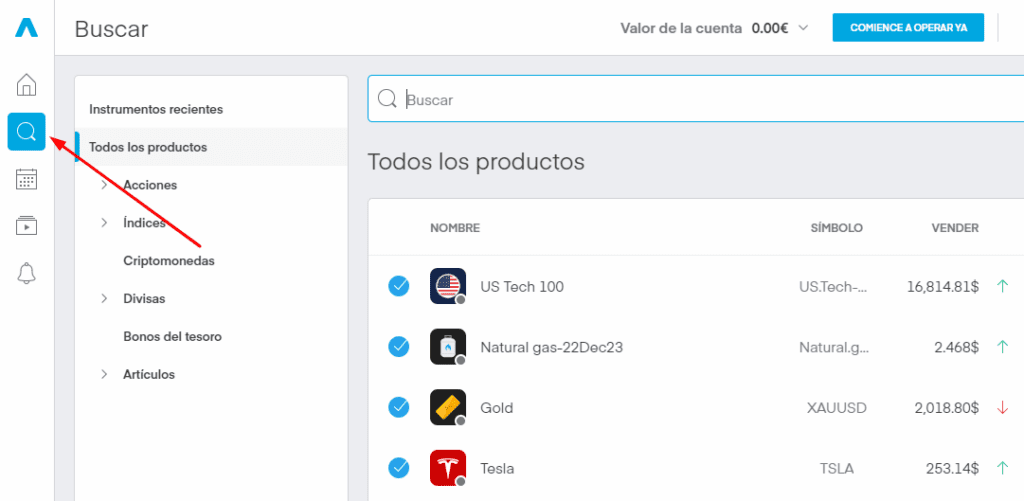The height and width of the screenshot is (501, 1024).
Task: Click the blue brand logo at top left
Action: [27, 27]
